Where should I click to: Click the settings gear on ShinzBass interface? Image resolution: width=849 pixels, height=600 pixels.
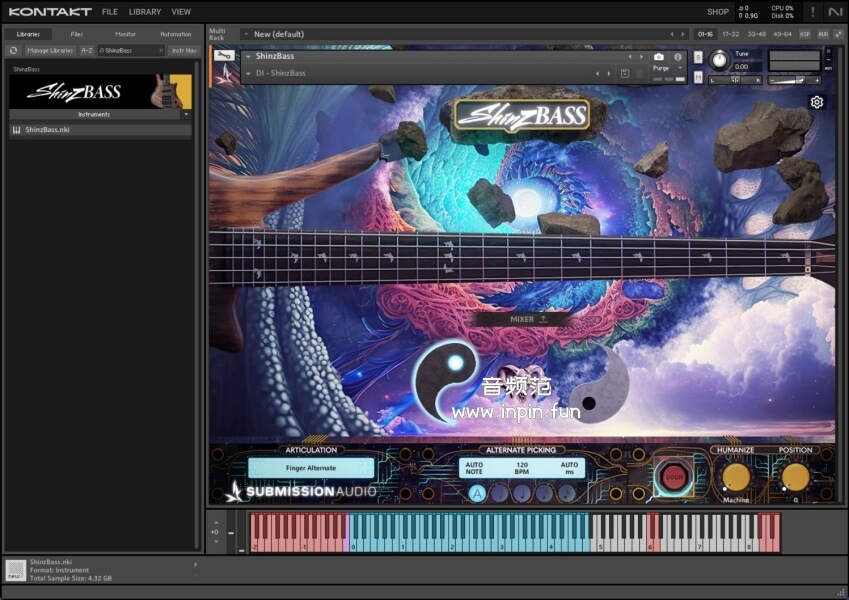pos(817,102)
